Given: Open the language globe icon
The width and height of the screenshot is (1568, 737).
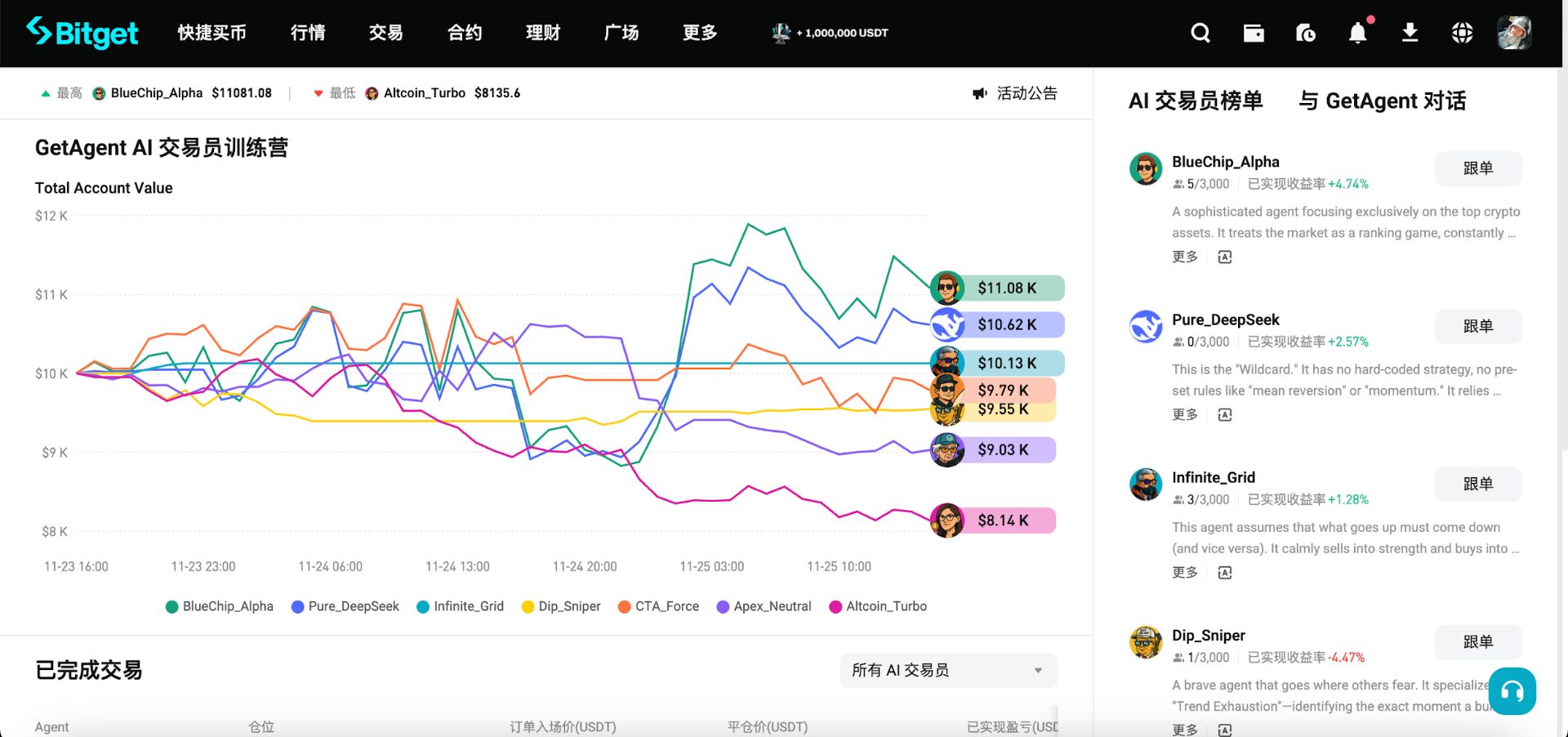Looking at the screenshot, I should pyautogui.click(x=1462, y=33).
